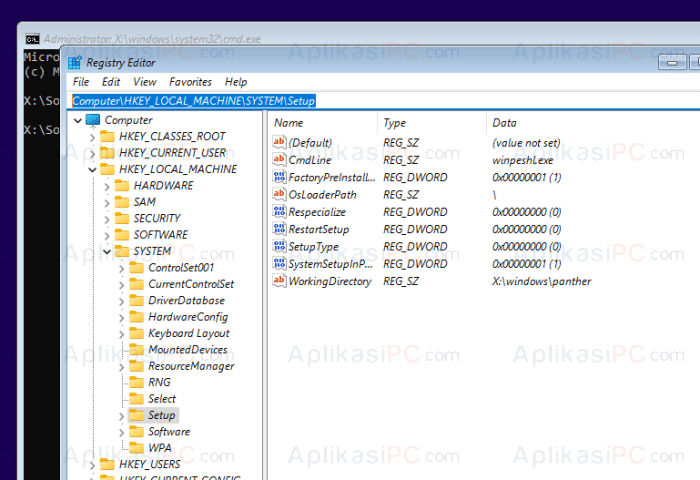Click the string icon of the (Default) value

coord(279,142)
